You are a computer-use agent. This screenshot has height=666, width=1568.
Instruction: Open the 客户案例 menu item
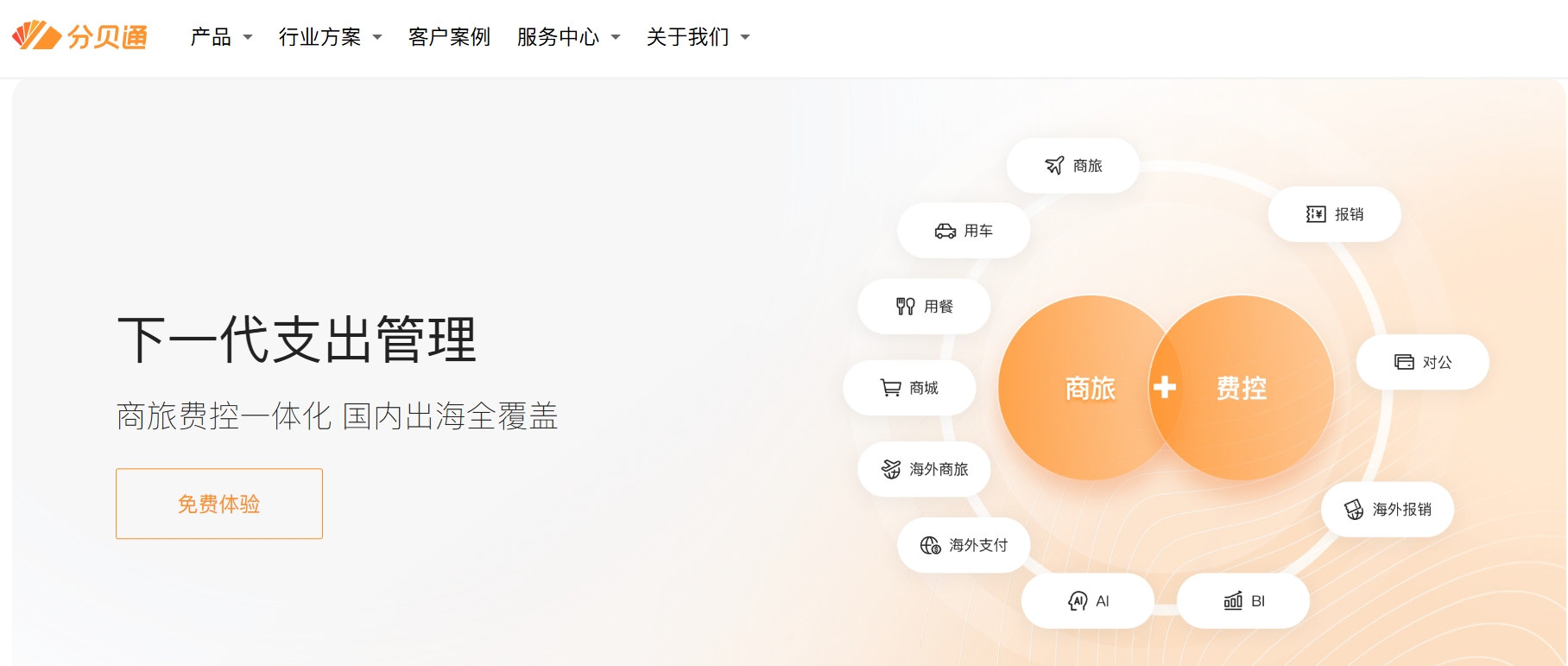coord(449,37)
